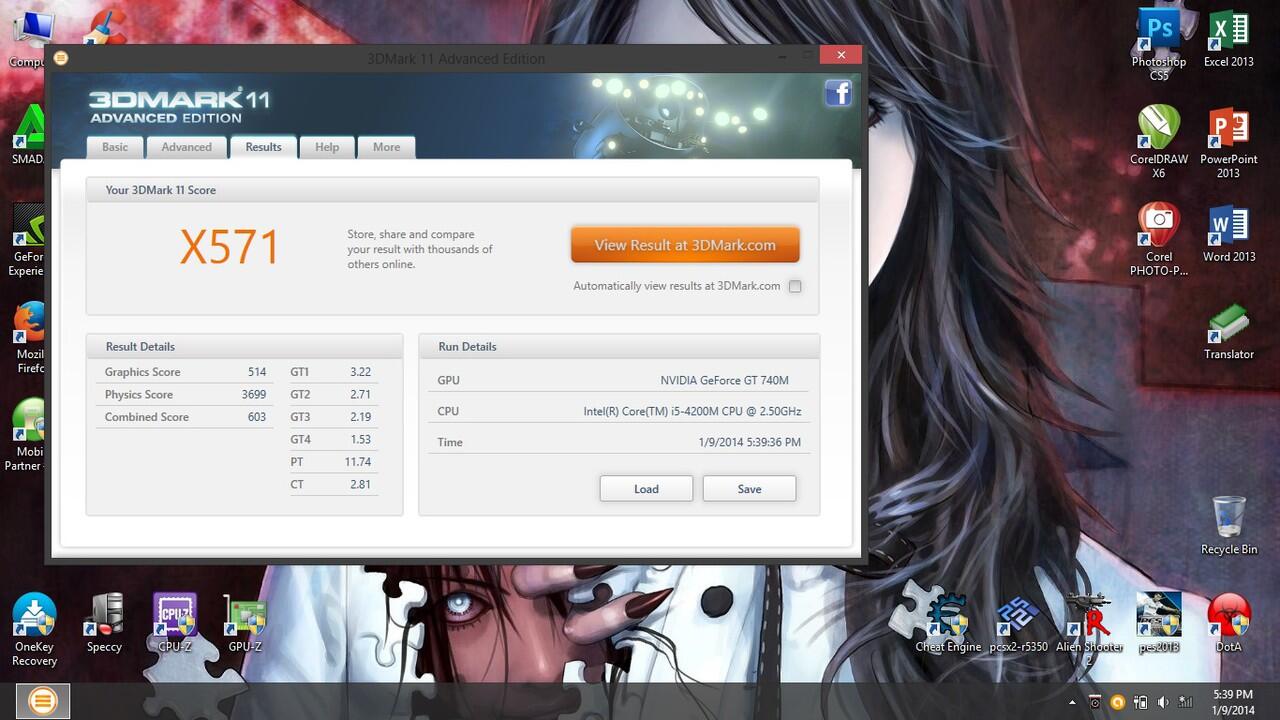Image resolution: width=1280 pixels, height=720 pixels.
Task: Open the GPU-Z desktop shortcut
Action: (x=245, y=623)
